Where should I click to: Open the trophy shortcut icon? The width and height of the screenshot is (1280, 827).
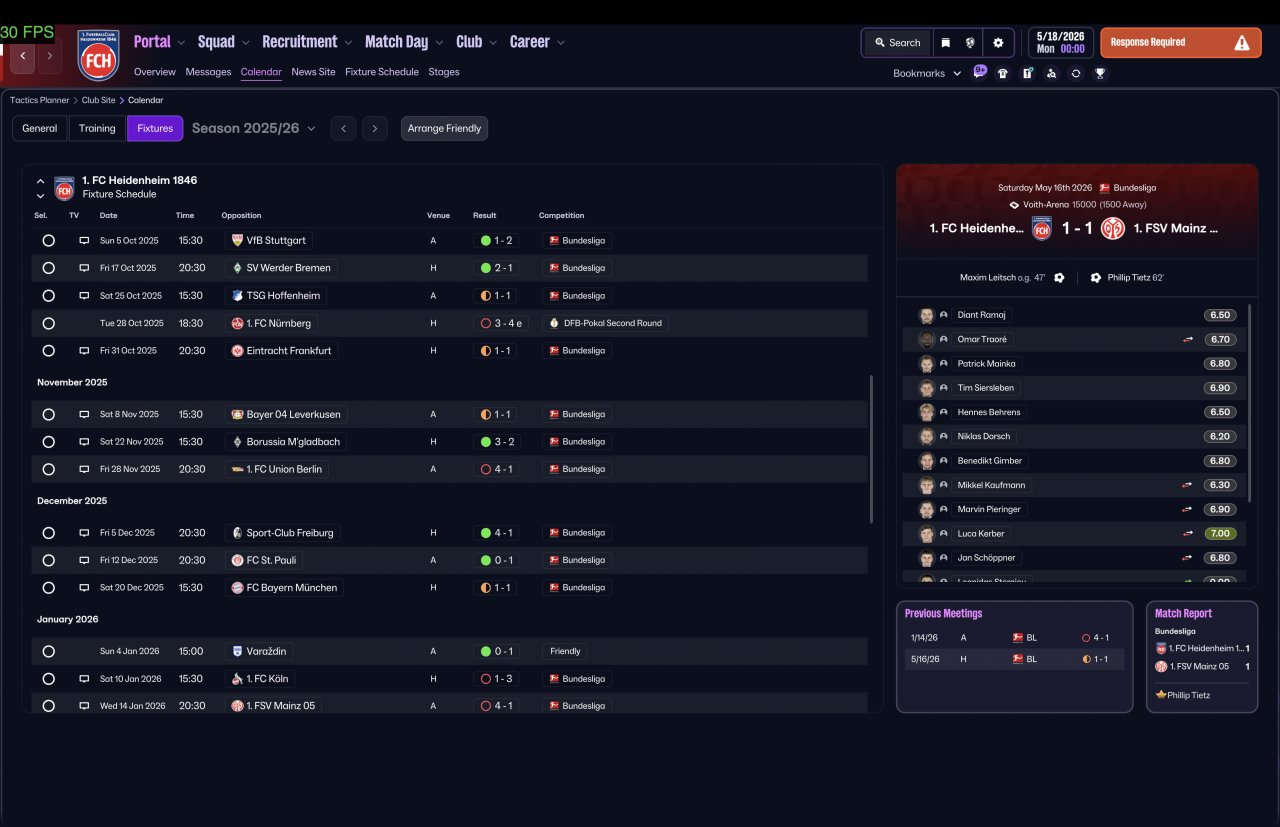tap(1100, 73)
